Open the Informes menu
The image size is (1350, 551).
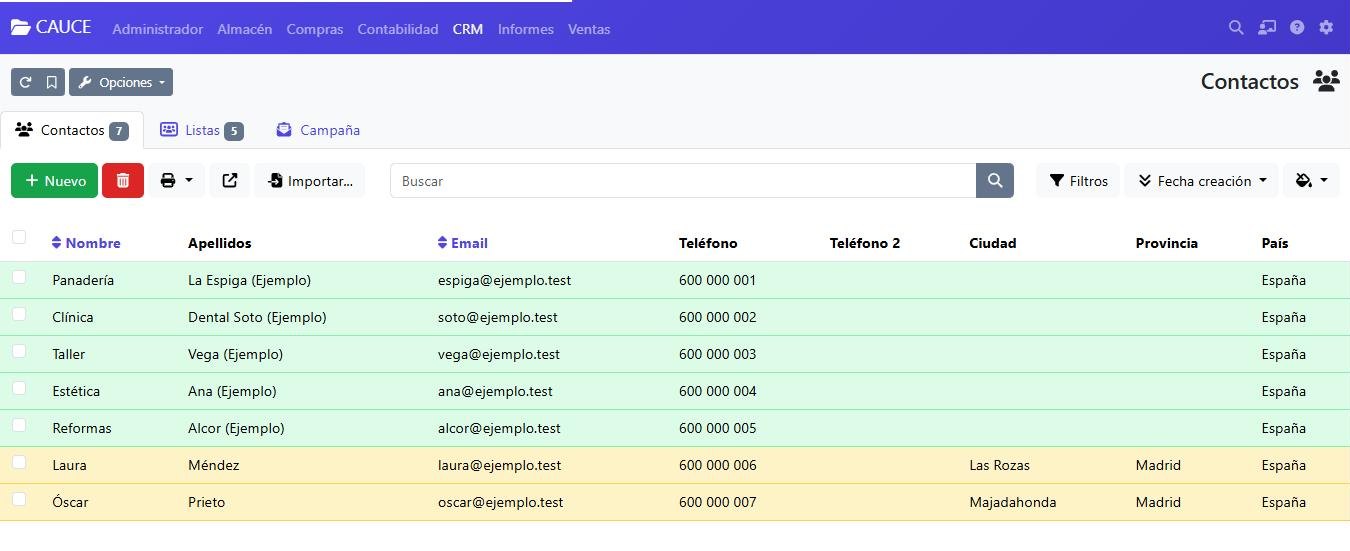526,29
